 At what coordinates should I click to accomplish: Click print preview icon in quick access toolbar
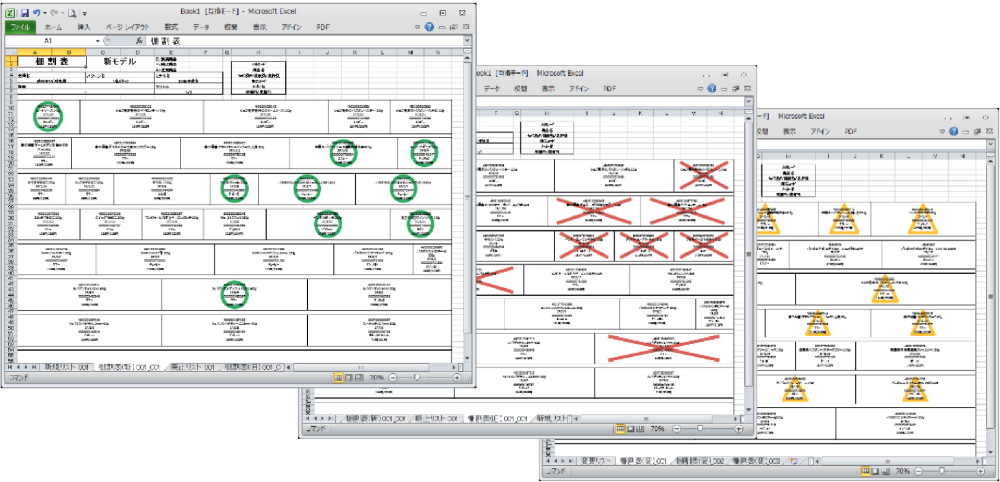(x=74, y=13)
